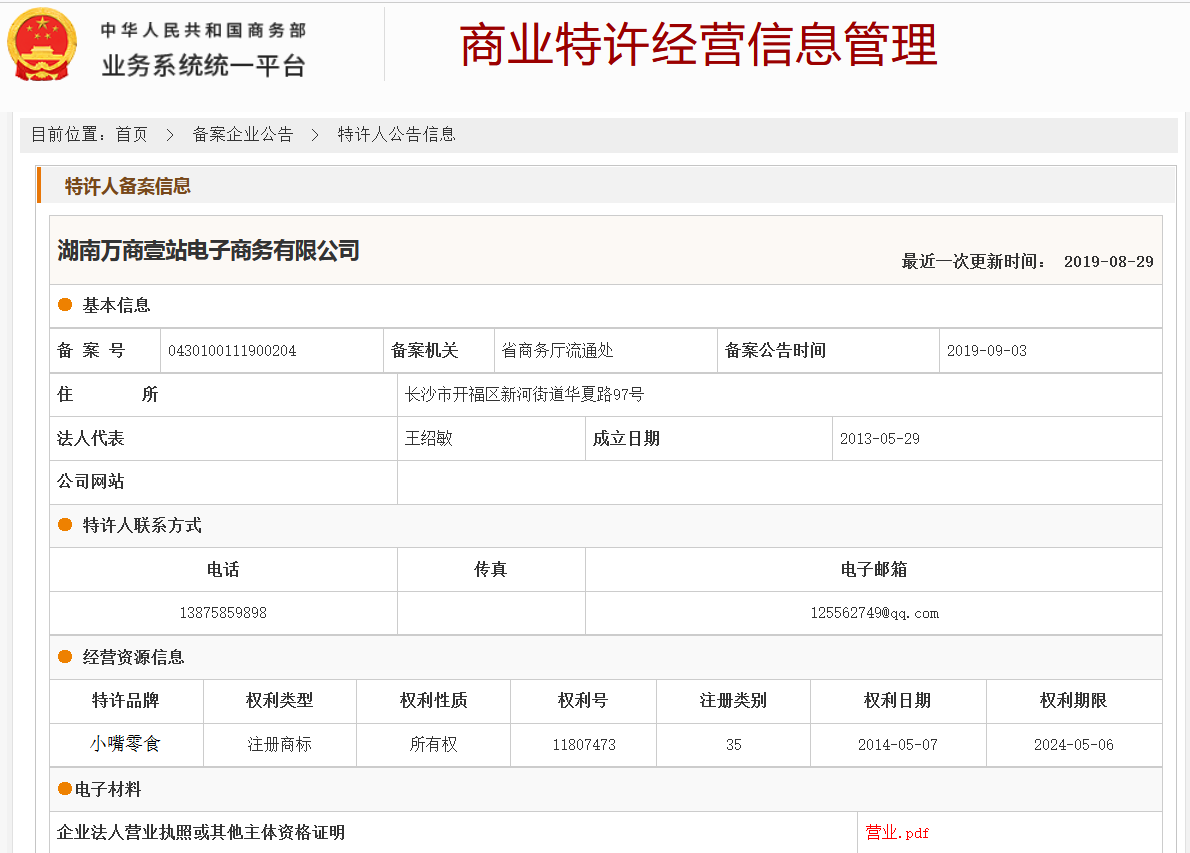The width and height of the screenshot is (1190, 853).
Task: Click the 公司网站 label
Action: (x=90, y=482)
